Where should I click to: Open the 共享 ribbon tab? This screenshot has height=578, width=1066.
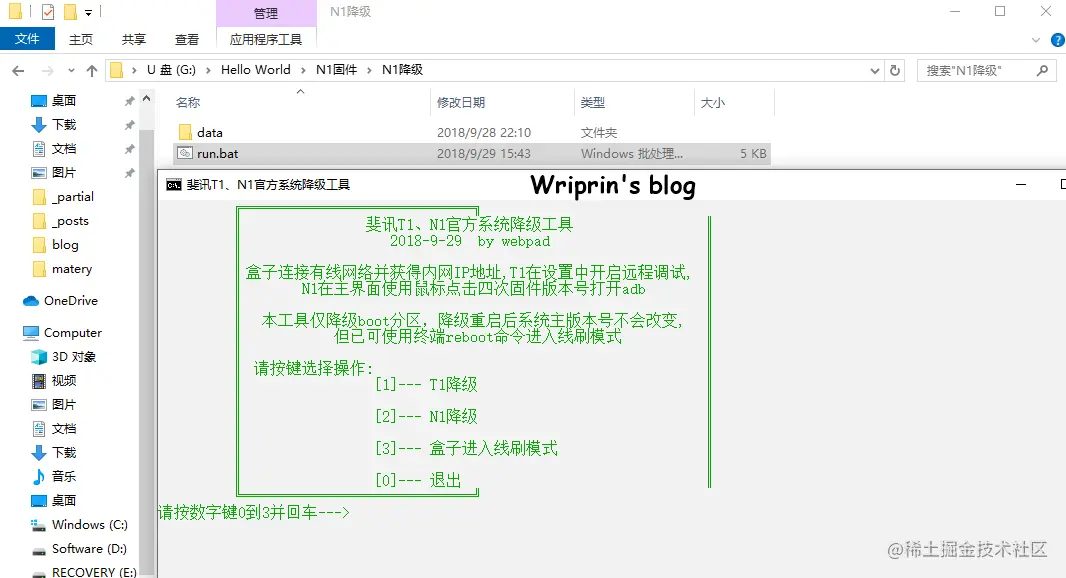click(x=134, y=39)
